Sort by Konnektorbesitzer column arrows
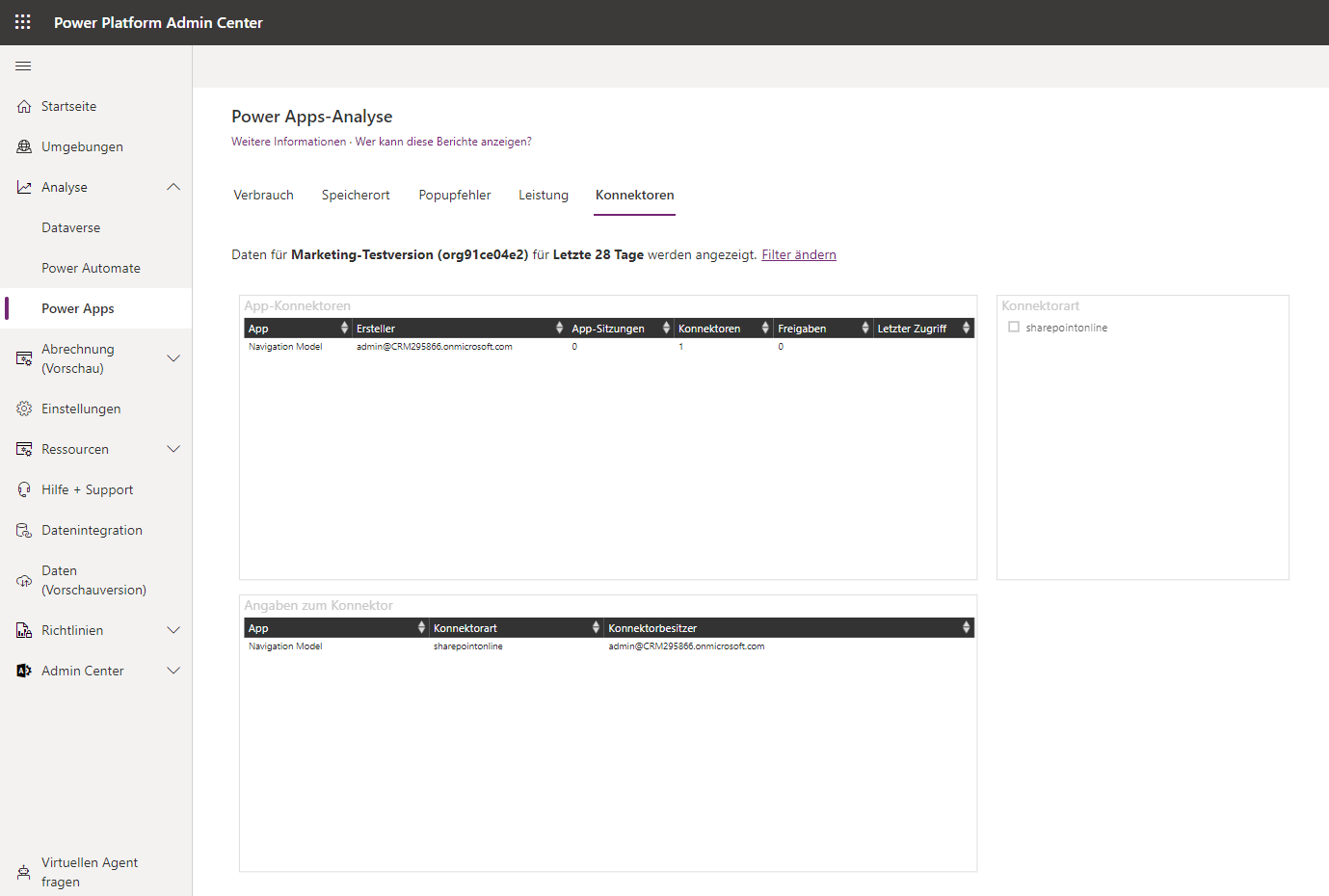This screenshot has width=1329, height=896. pyautogui.click(x=966, y=628)
